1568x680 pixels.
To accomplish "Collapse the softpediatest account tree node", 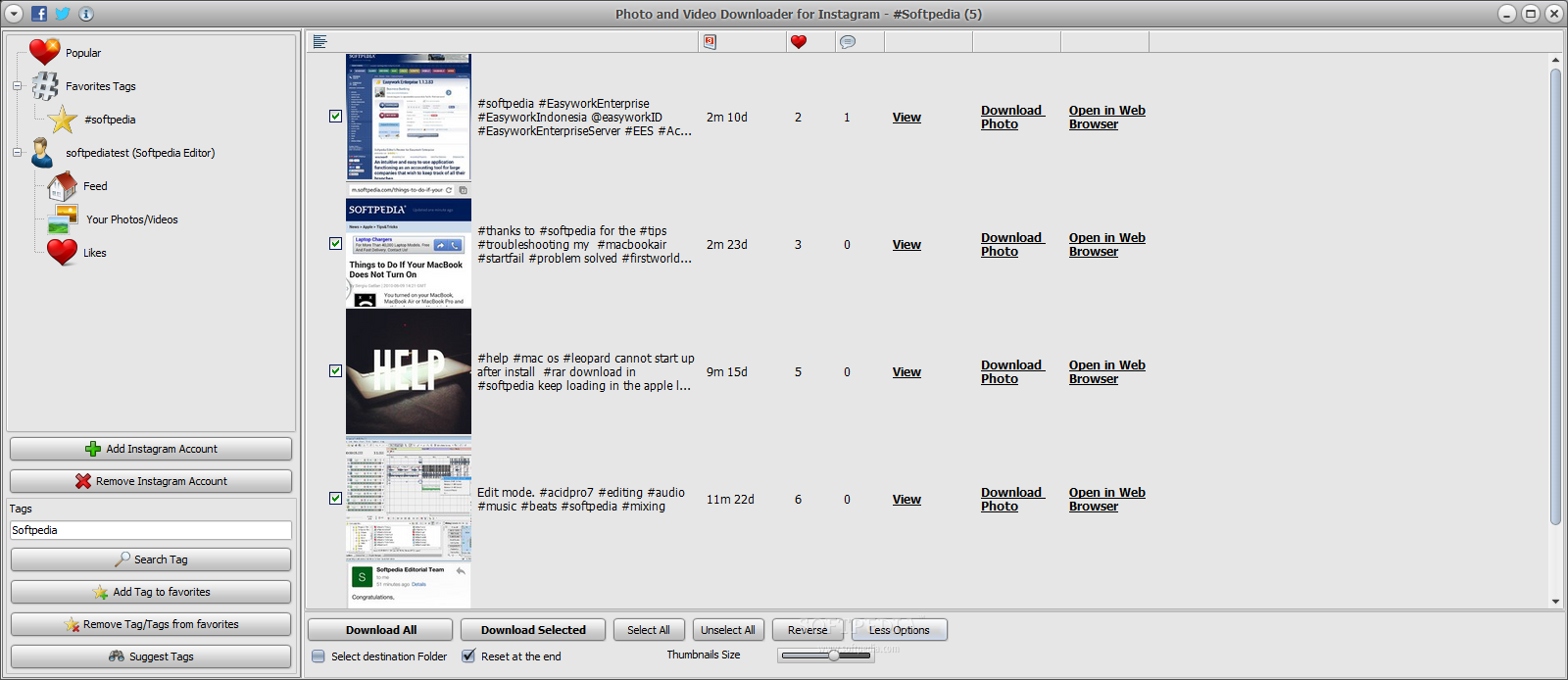I will point(17,153).
